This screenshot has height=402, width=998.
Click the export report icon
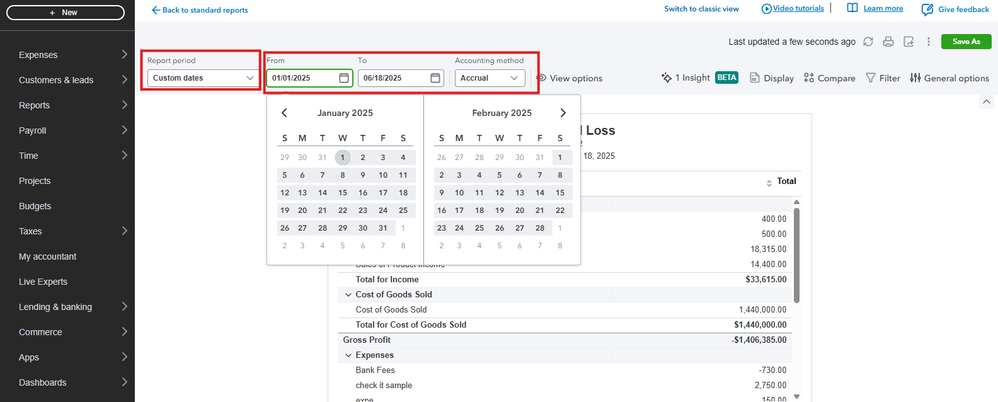coord(908,42)
